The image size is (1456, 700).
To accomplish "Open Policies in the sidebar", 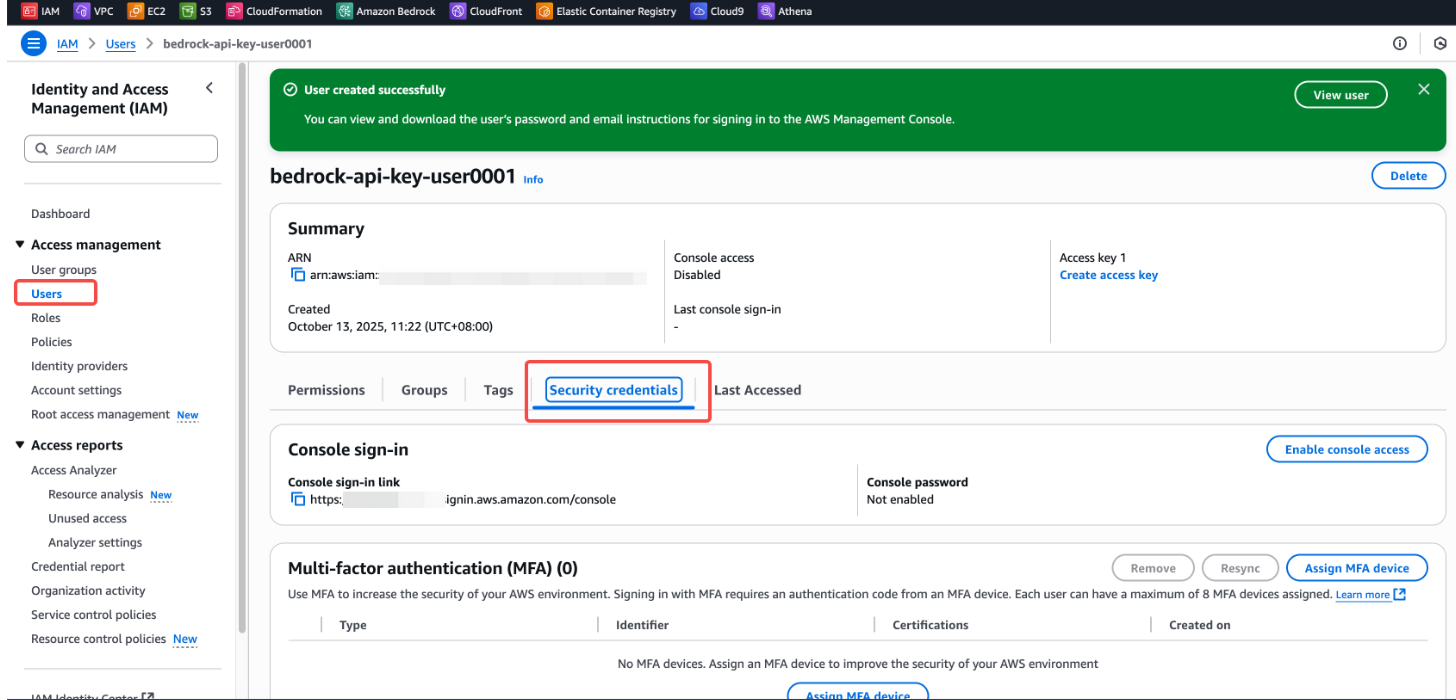I will tap(52, 342).
